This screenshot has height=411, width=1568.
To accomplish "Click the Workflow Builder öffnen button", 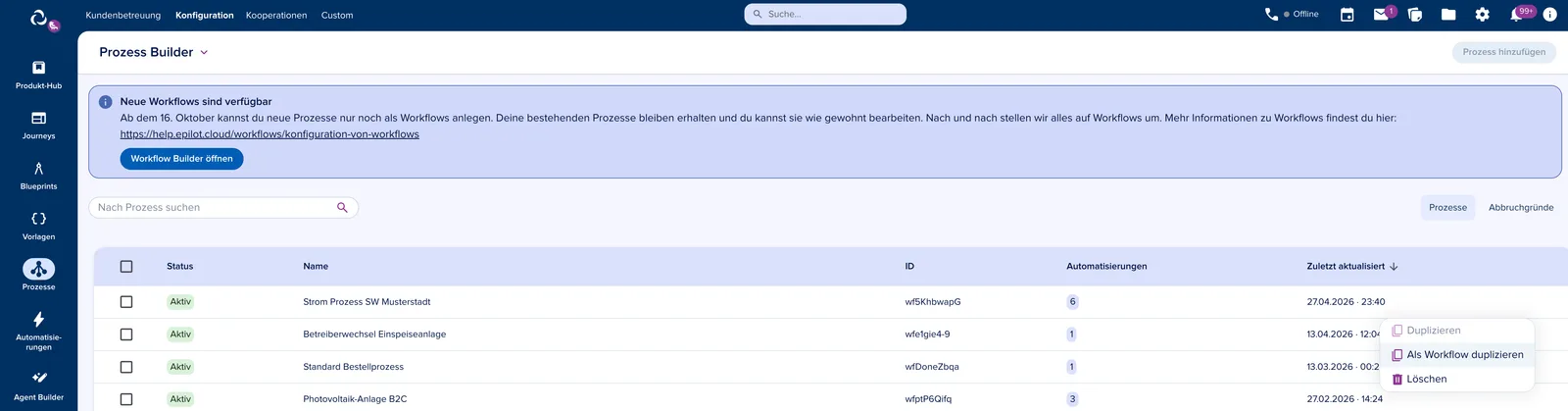I will pyautogui.click(x=181, y=159).
